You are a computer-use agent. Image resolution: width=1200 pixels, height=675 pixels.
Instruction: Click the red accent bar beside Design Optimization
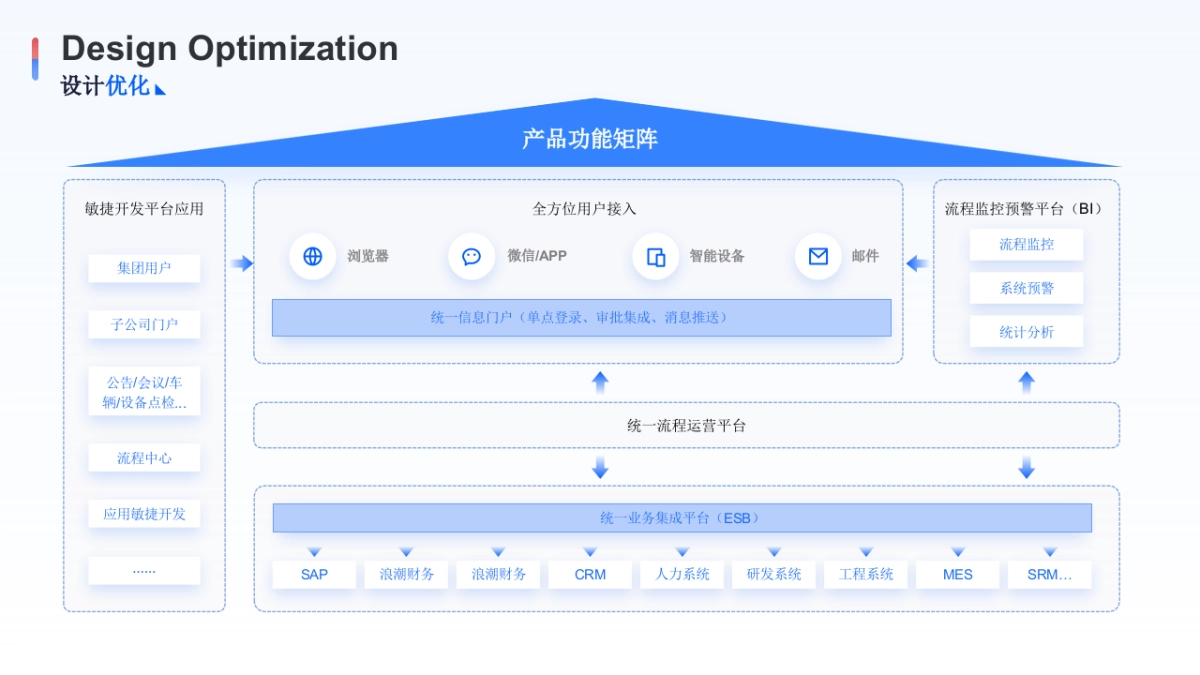[37, 49]
